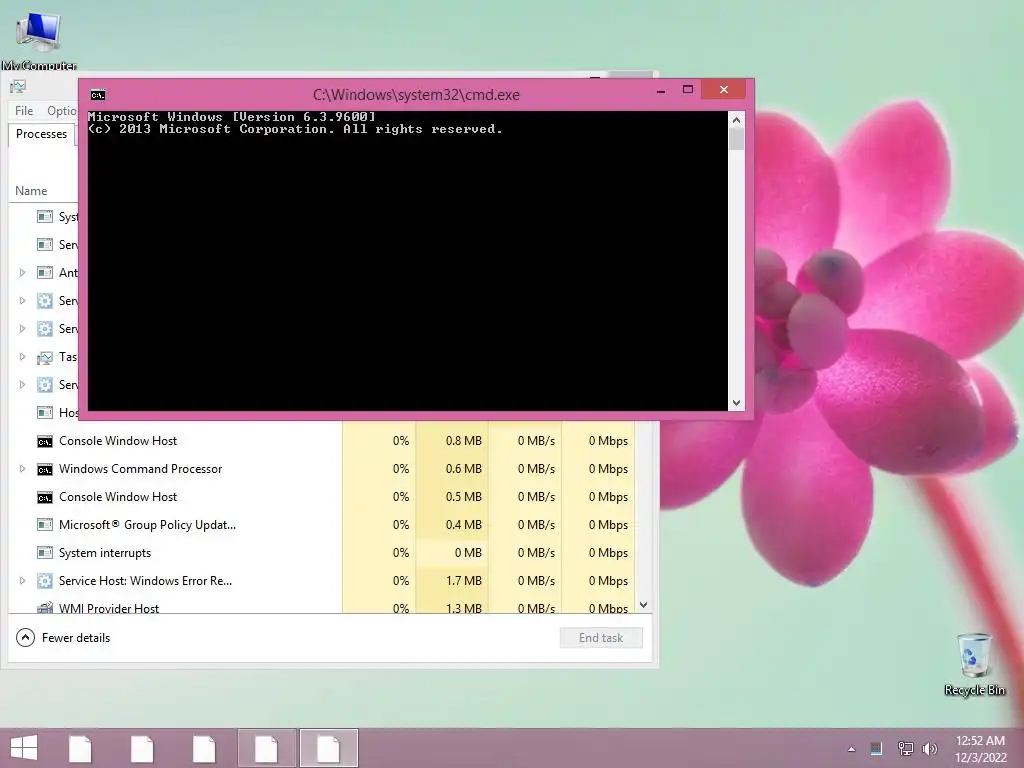Open the Options menu in Task Manager

(62, 110)
